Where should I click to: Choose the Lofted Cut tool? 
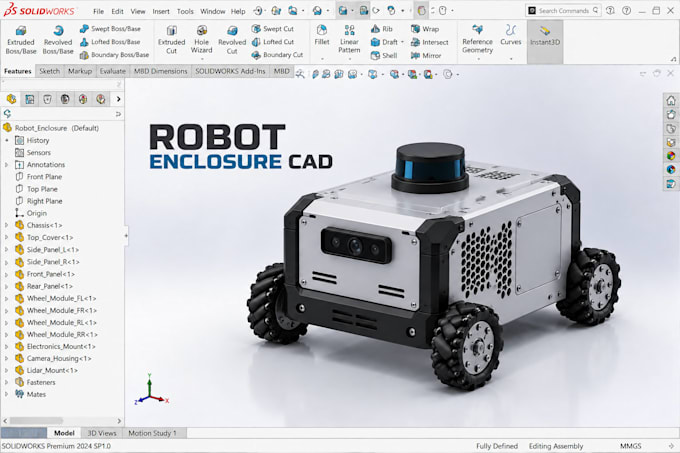pyautogui.click(x=273, y=42)
